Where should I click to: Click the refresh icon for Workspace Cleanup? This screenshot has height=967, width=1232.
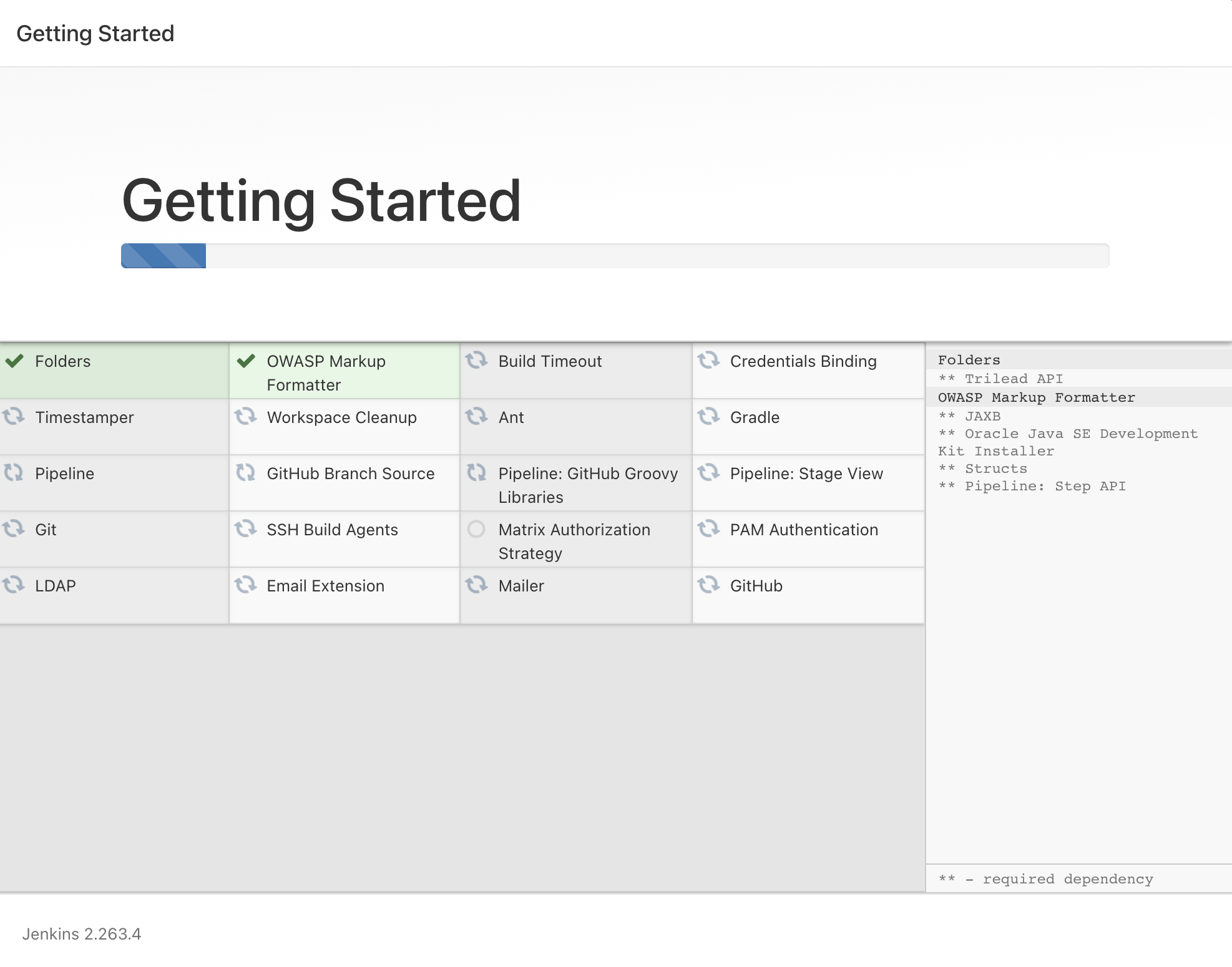(x=246, y=416)
